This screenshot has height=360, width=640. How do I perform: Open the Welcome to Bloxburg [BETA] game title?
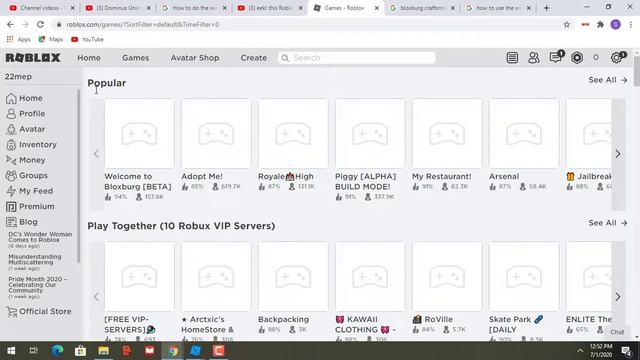tap(138, 182)
